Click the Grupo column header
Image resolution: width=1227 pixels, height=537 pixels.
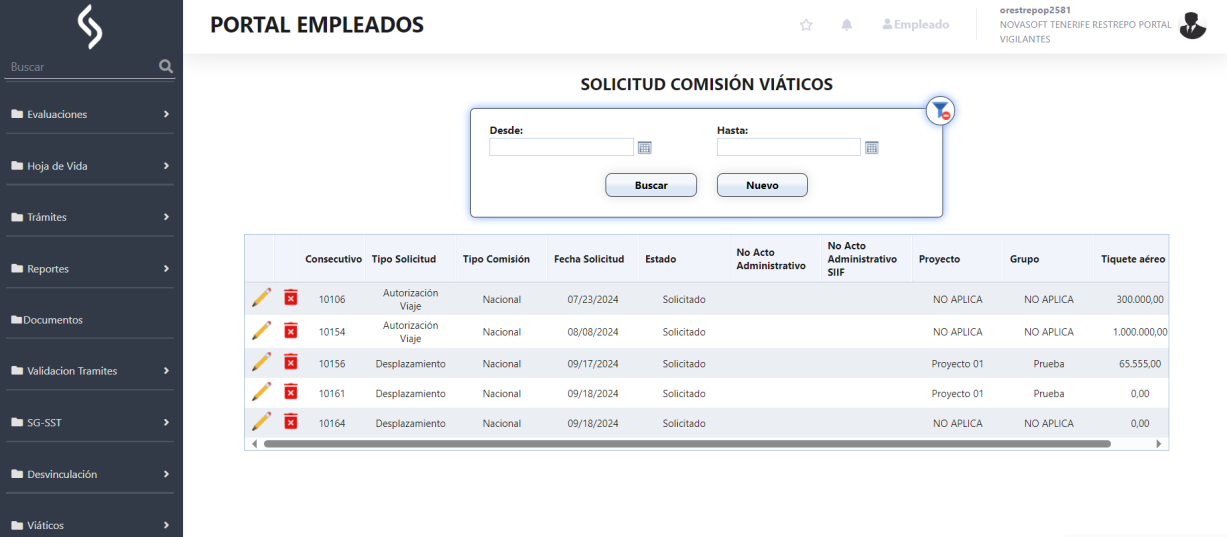coord(1024,259)
